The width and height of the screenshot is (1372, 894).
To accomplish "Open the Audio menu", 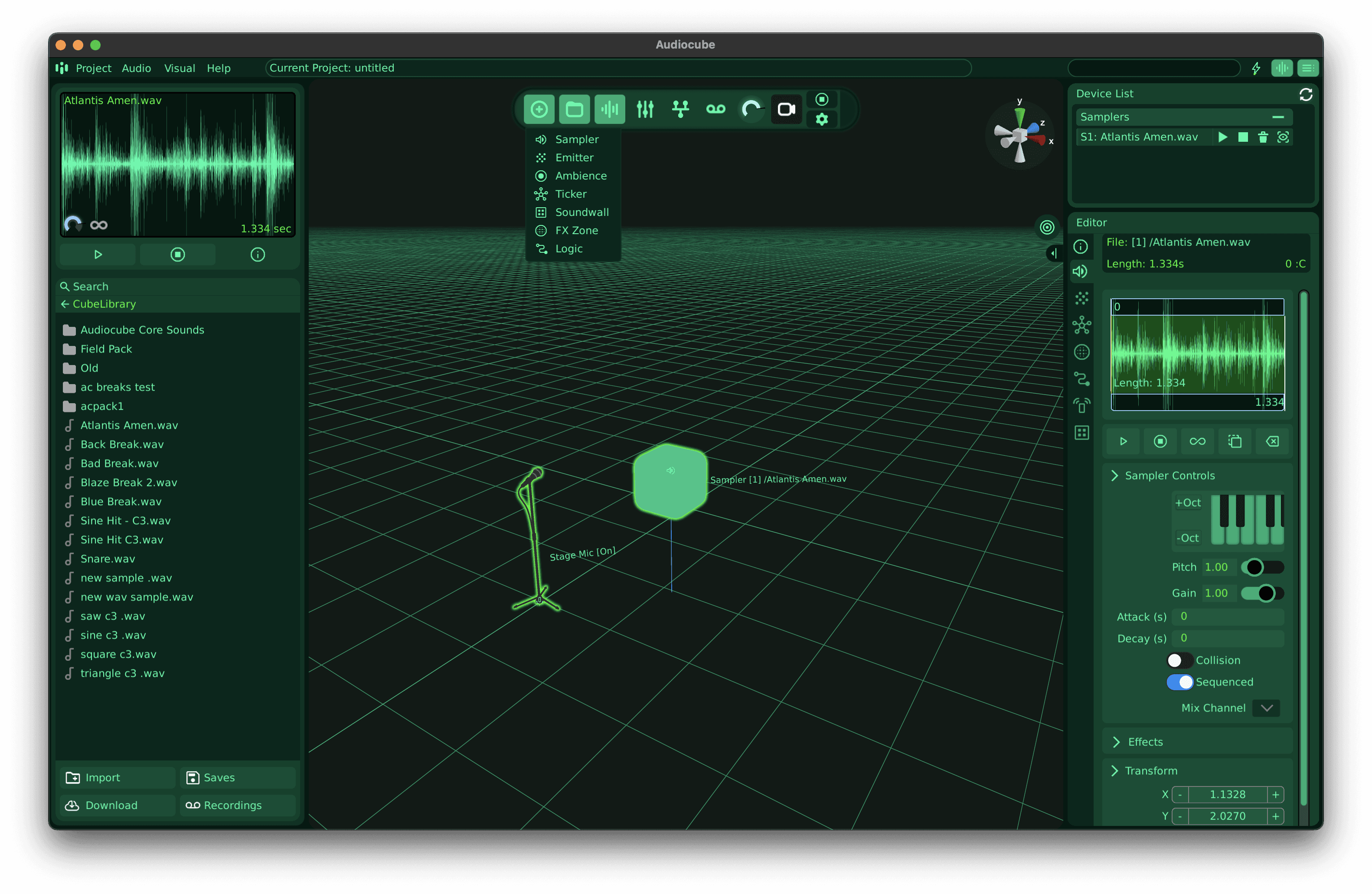I will pyautogui.click(x=137, y=68).
